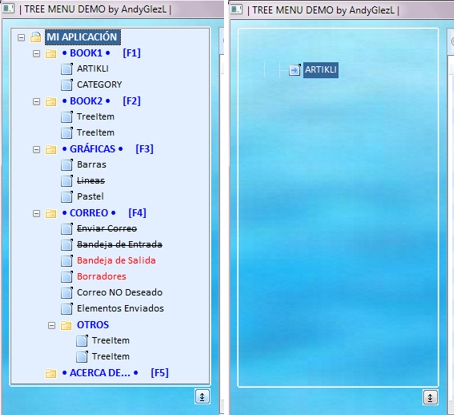454x415 pixels.
Task: Click the ACERCA DE... folder icon
Action: (x=51, y=373)
